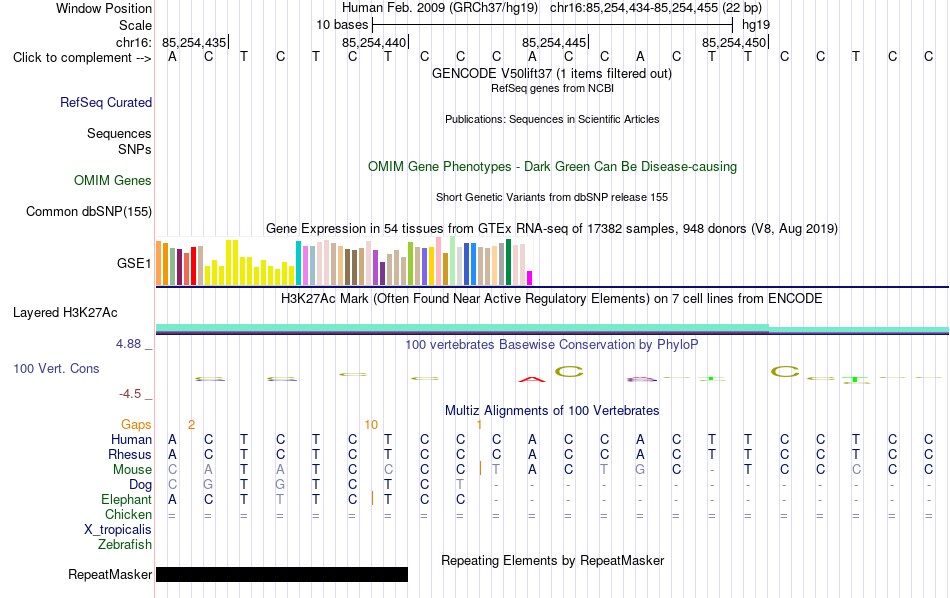Screen dimensions: 950x598
Task: Open the 100 Vert. Cons track label
Action: (x=56, y=368)
